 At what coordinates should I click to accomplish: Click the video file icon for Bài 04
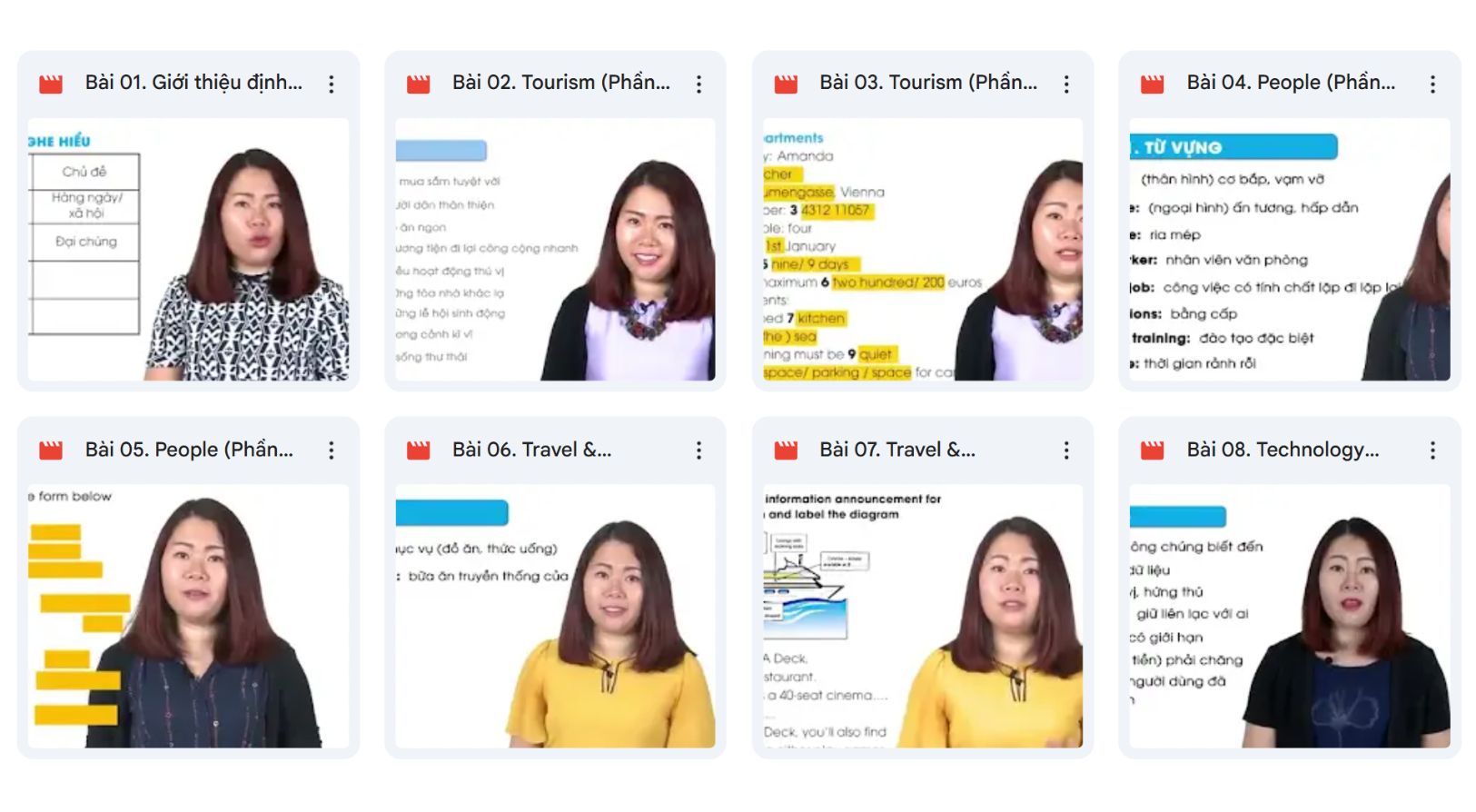pos(1152,84)
